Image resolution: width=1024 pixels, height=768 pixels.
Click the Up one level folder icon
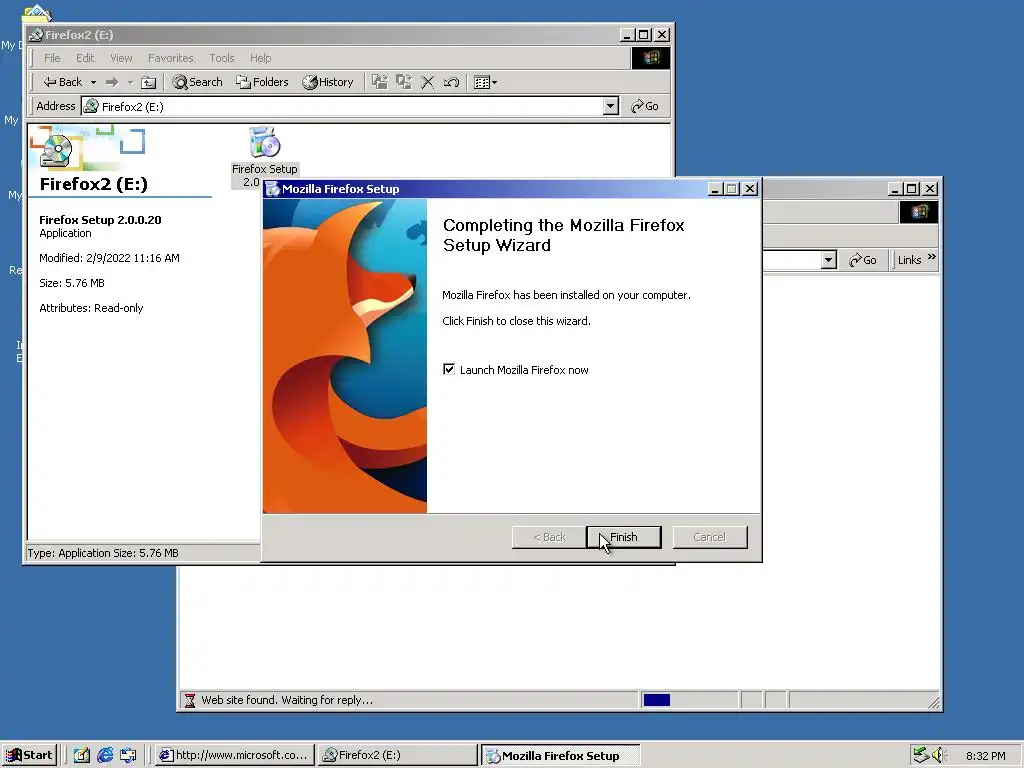[x=149, y=82]
